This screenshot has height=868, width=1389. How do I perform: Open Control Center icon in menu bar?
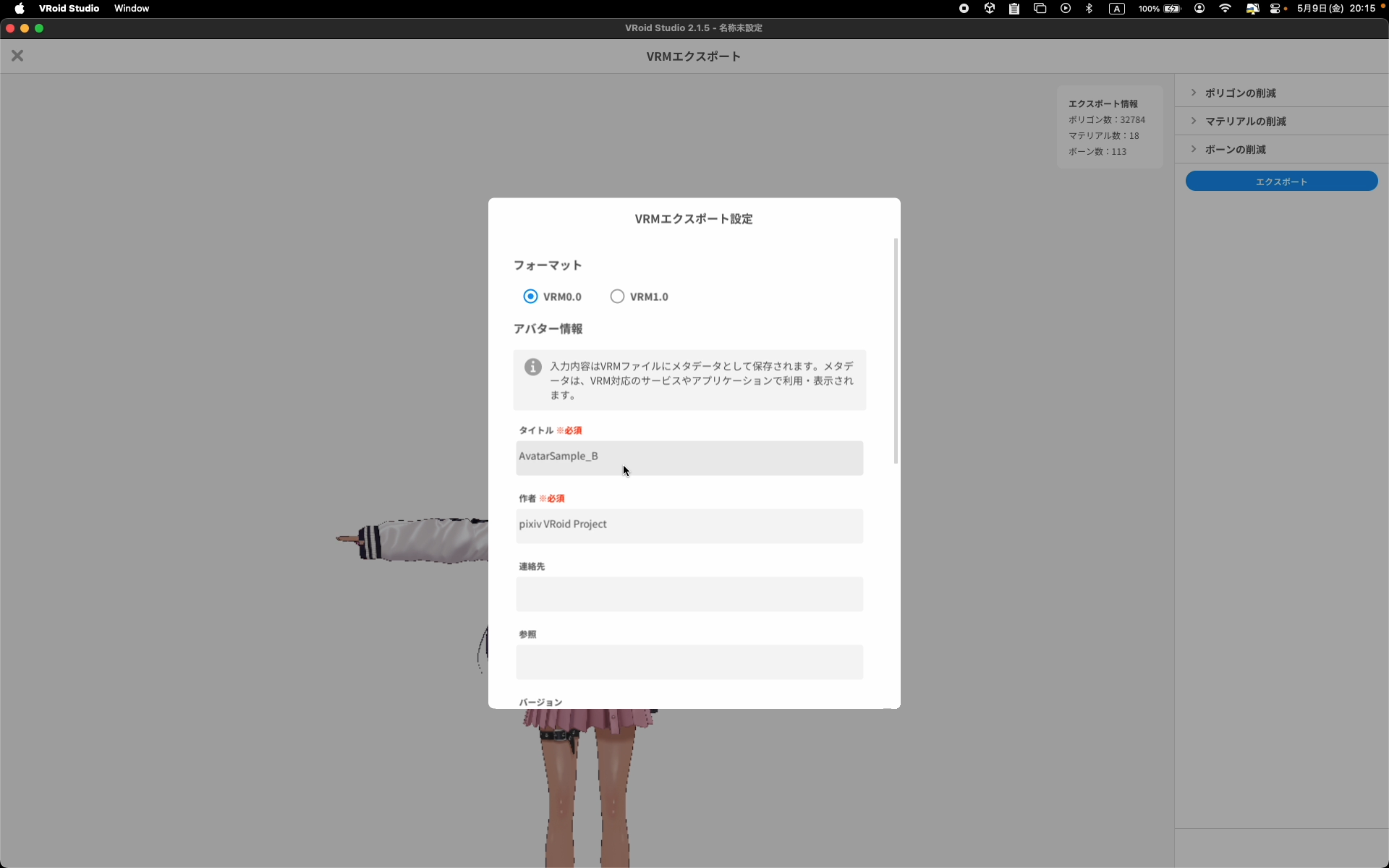point(1275,9)
